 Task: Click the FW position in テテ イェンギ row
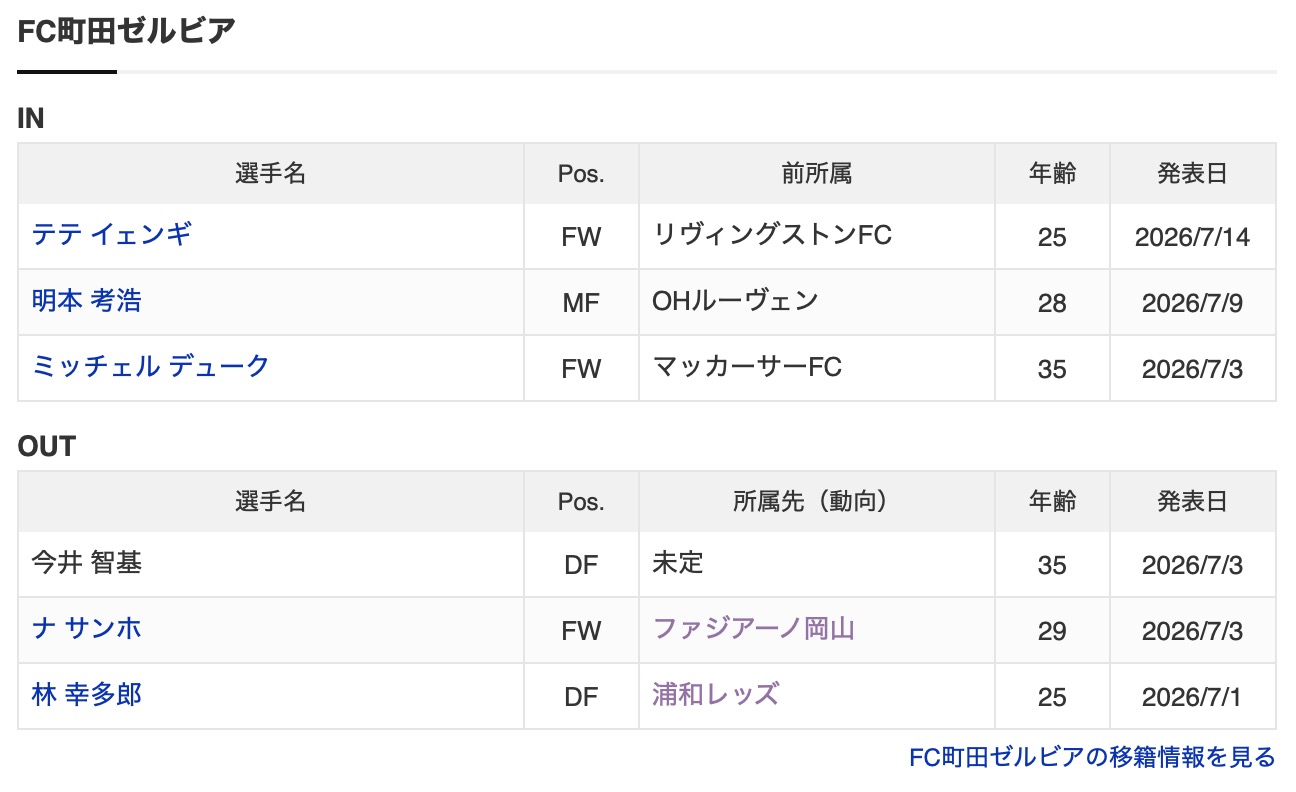581,238
